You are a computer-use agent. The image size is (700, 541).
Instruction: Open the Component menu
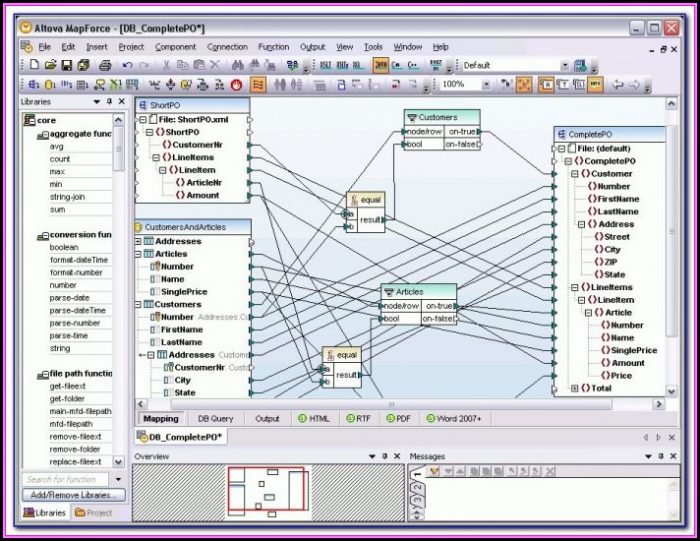(175, 47)
